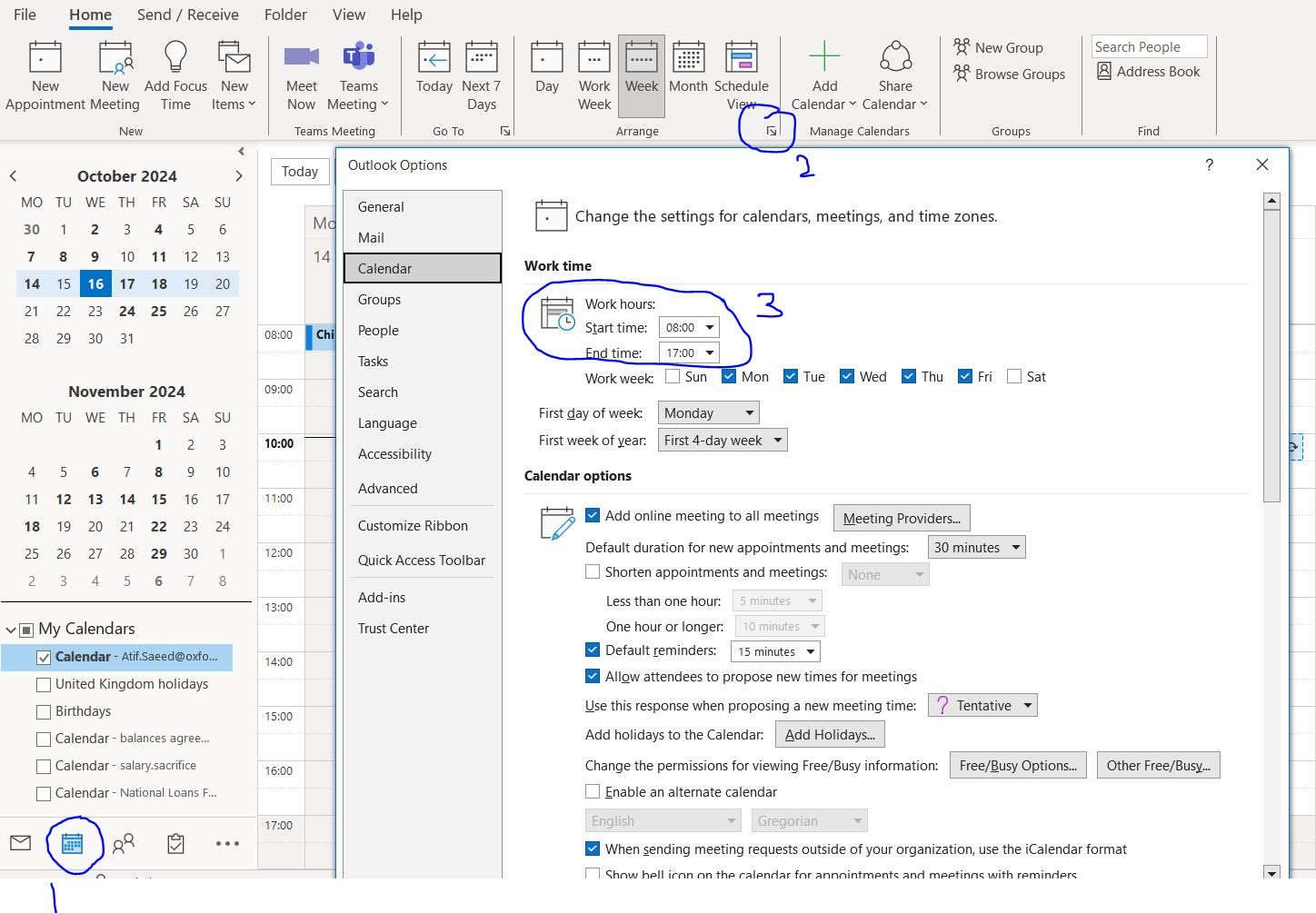Click Add Holidays button
The width and height of the screenshot is (1316, 913).
(x=830, y=734)
